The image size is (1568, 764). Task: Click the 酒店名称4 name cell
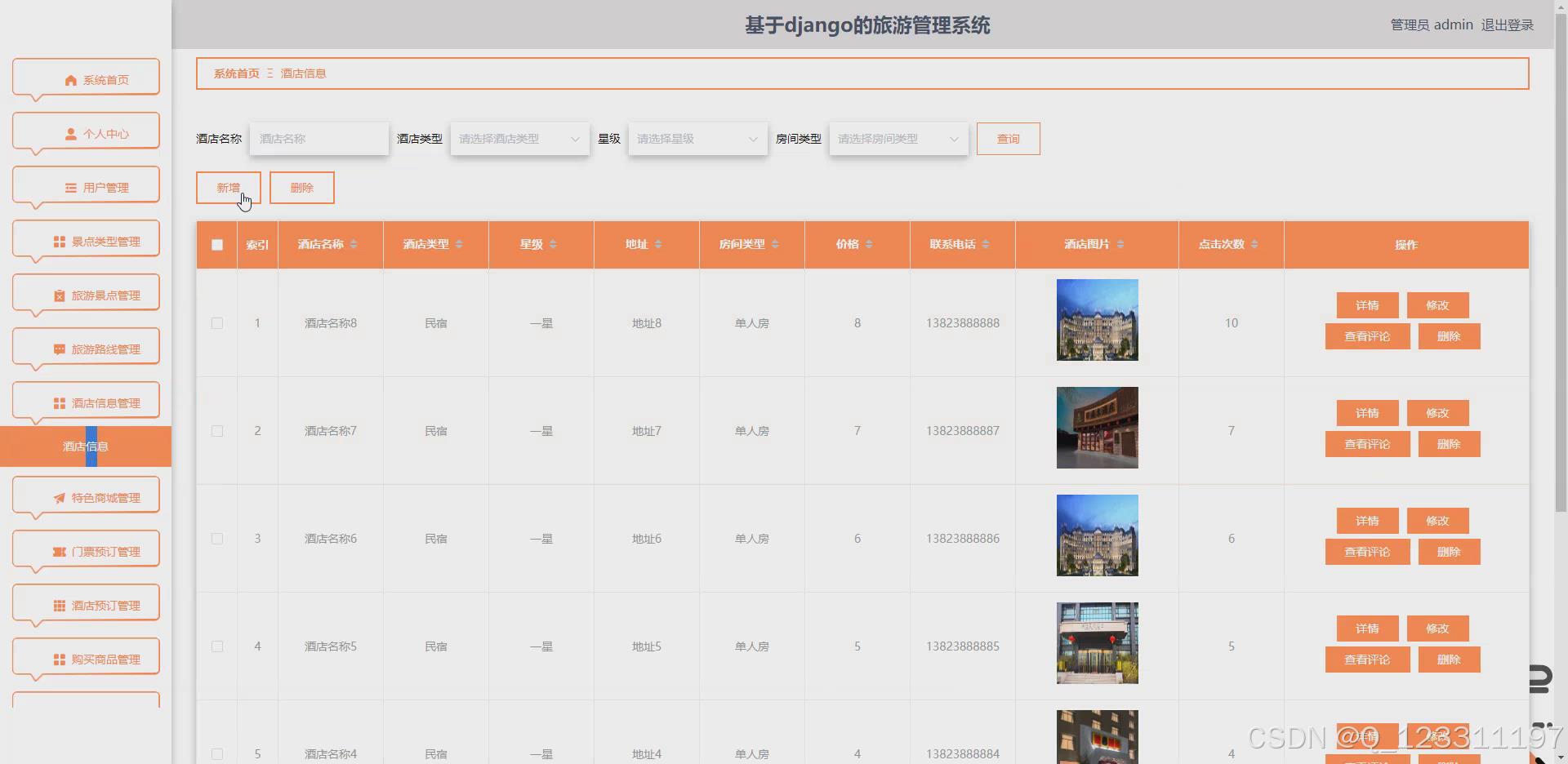(x=331, y=754)
